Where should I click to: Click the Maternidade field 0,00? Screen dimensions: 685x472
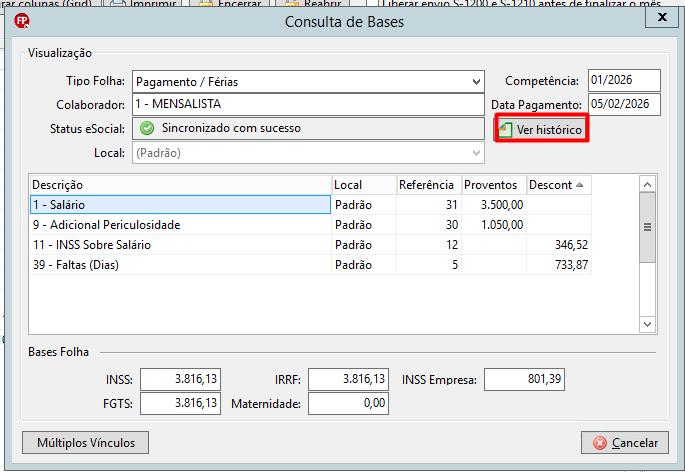point(348,403)
